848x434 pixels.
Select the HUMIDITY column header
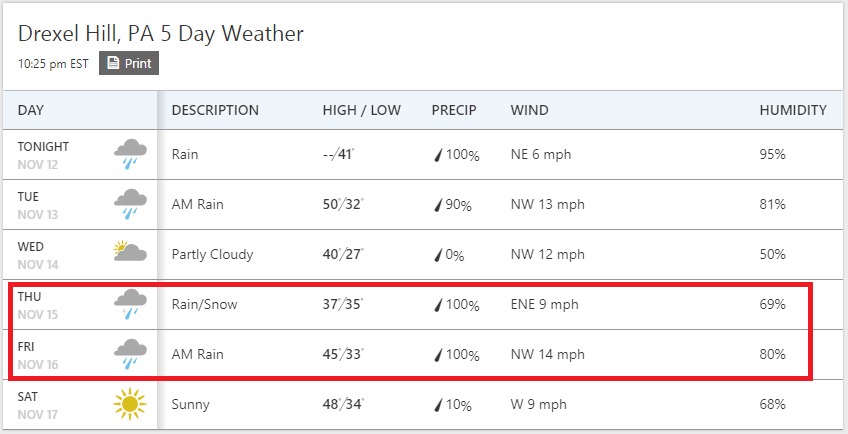click(x=793, y=110)
